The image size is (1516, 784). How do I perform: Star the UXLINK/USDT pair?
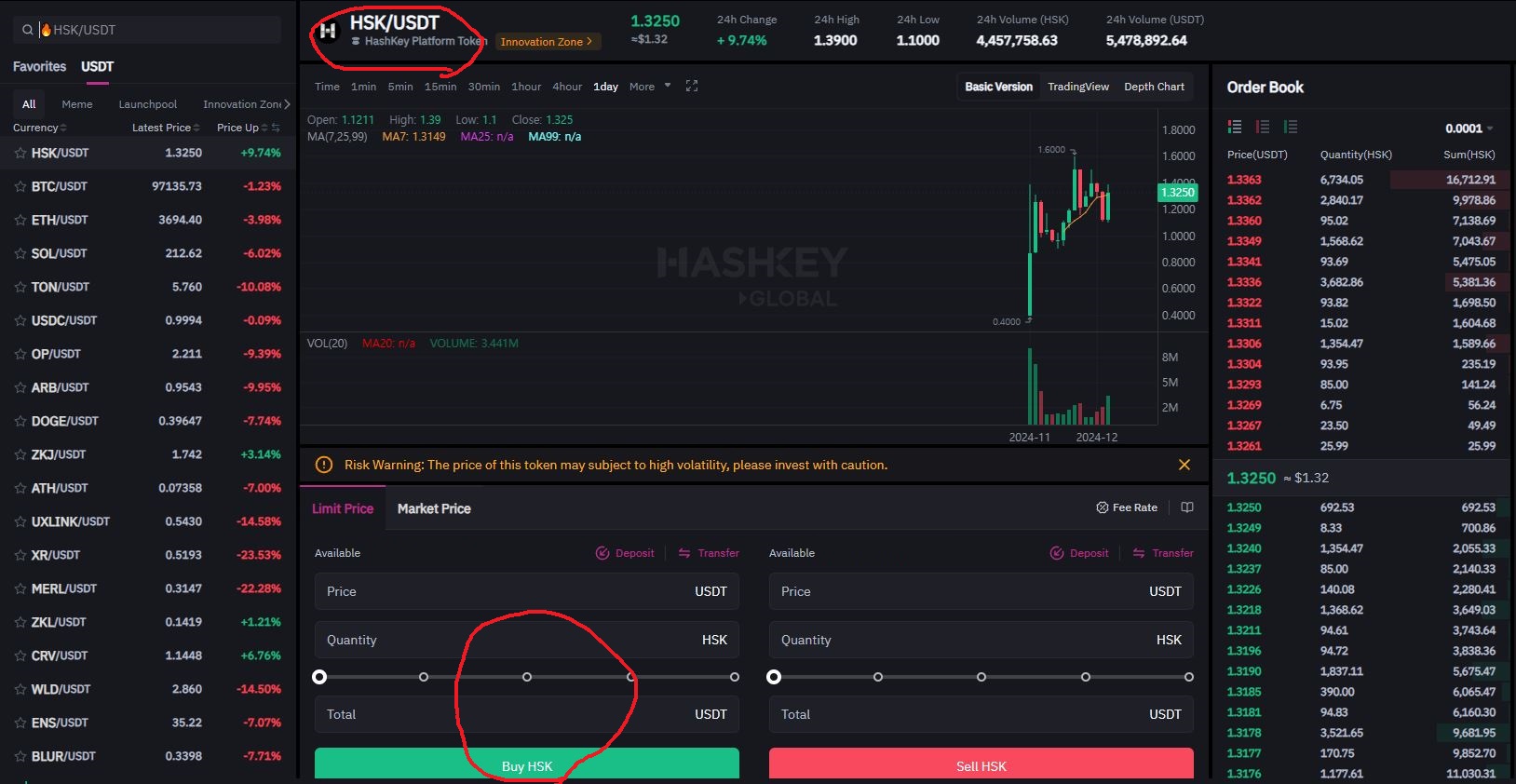[20, 521]
